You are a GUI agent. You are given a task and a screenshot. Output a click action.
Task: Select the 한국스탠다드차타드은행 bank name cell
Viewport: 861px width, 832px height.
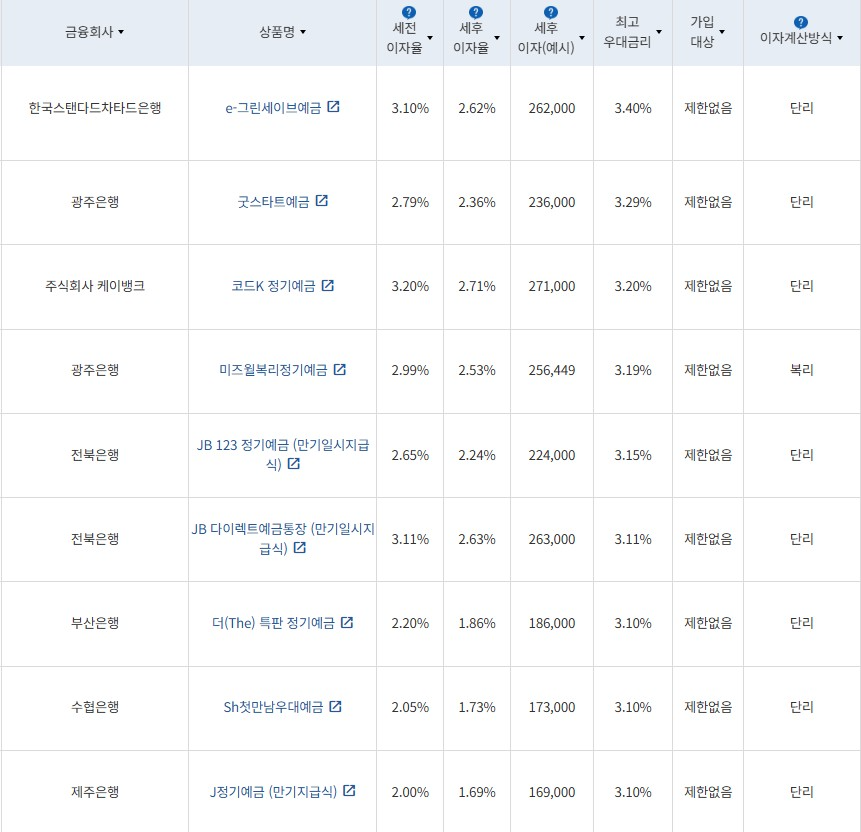click(x=95, y=107)
